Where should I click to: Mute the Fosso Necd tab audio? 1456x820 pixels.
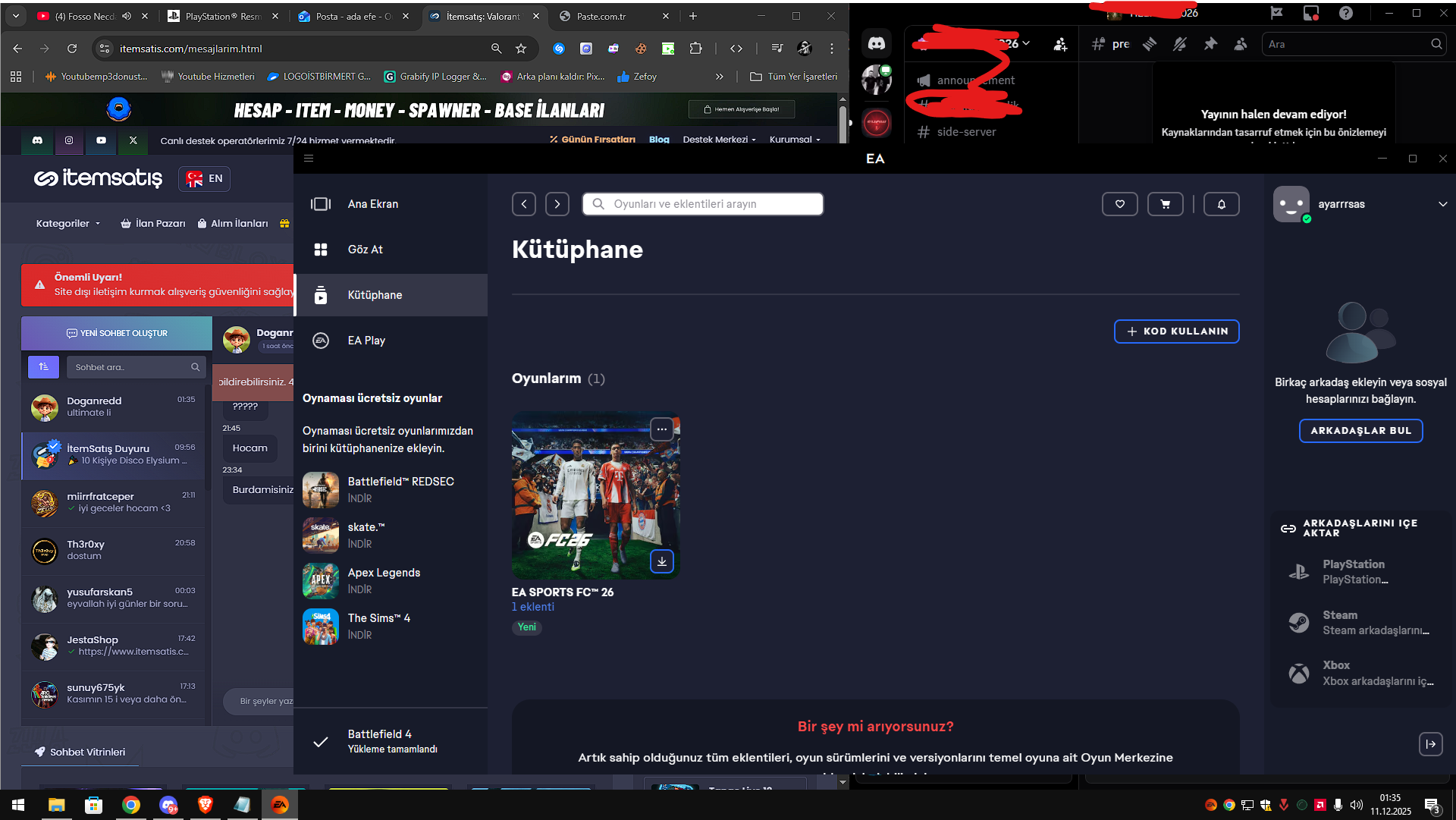point(127,16)
